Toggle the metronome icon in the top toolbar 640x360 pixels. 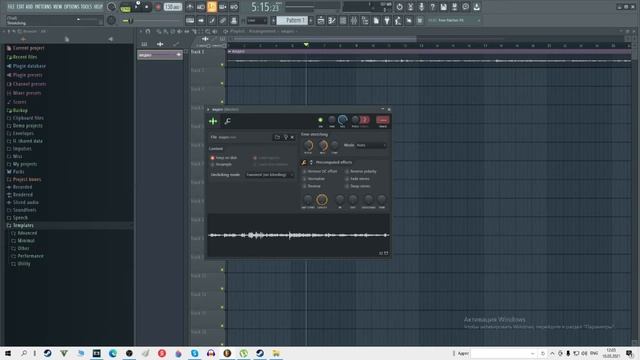coord(190,7)
